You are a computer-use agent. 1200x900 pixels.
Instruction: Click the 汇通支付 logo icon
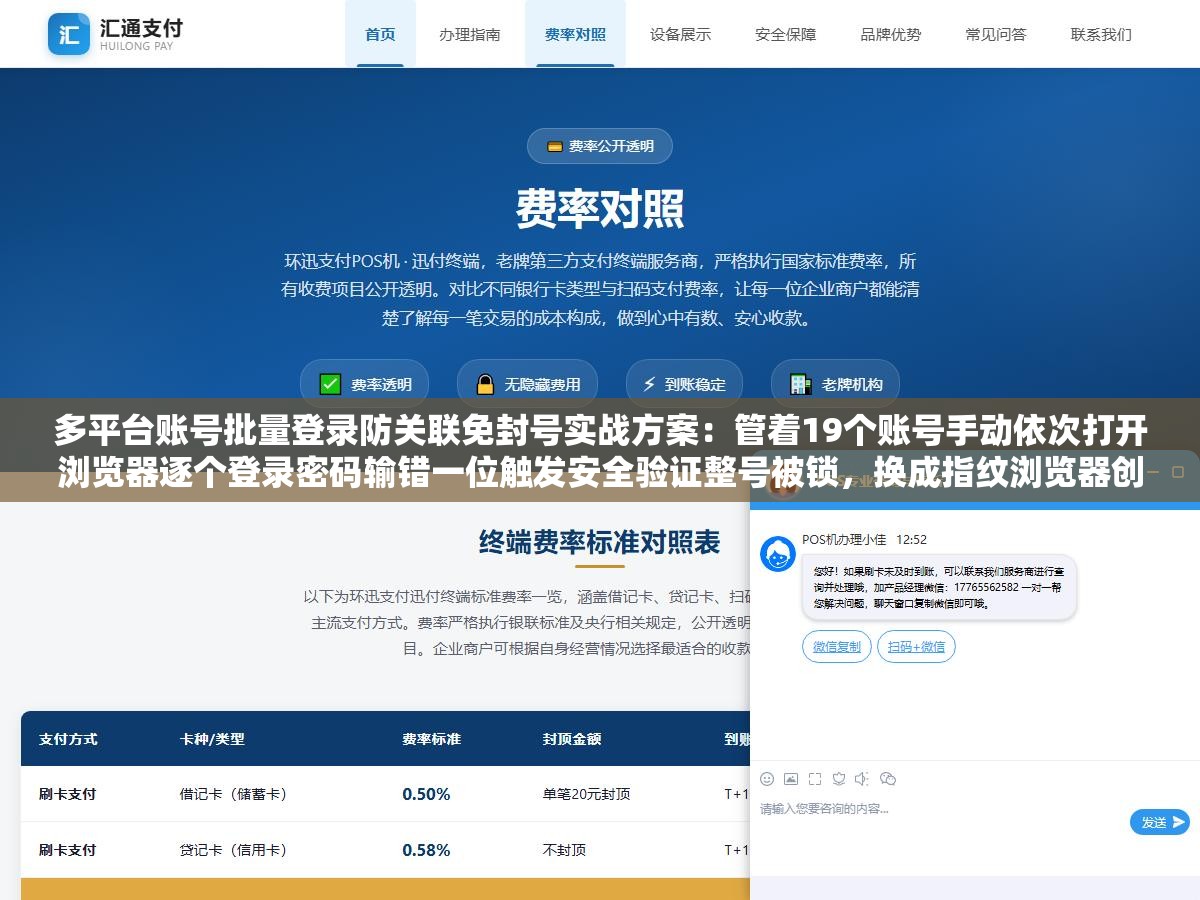[69, 34]
